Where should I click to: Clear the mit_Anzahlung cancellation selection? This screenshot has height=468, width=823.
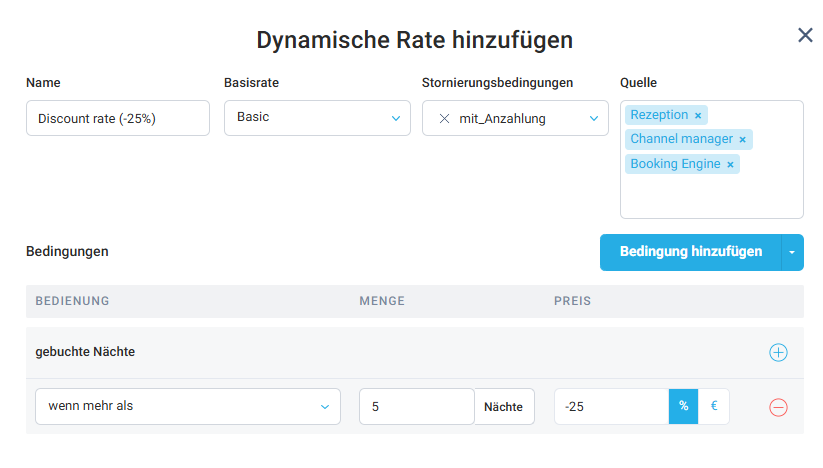(x=444, y=118)
